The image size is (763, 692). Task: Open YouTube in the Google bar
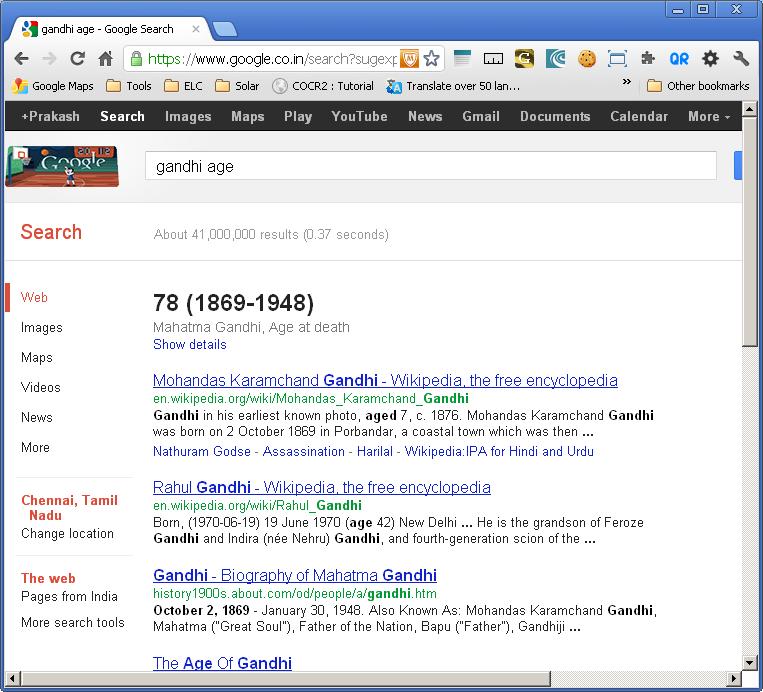click(x=360, y=116)
